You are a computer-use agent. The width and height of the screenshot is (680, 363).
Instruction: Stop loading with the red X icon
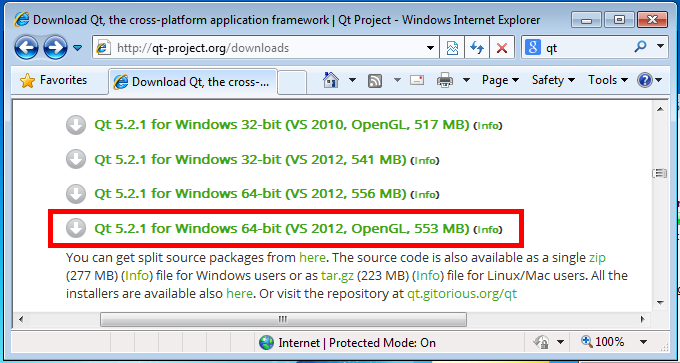point(502,48)
